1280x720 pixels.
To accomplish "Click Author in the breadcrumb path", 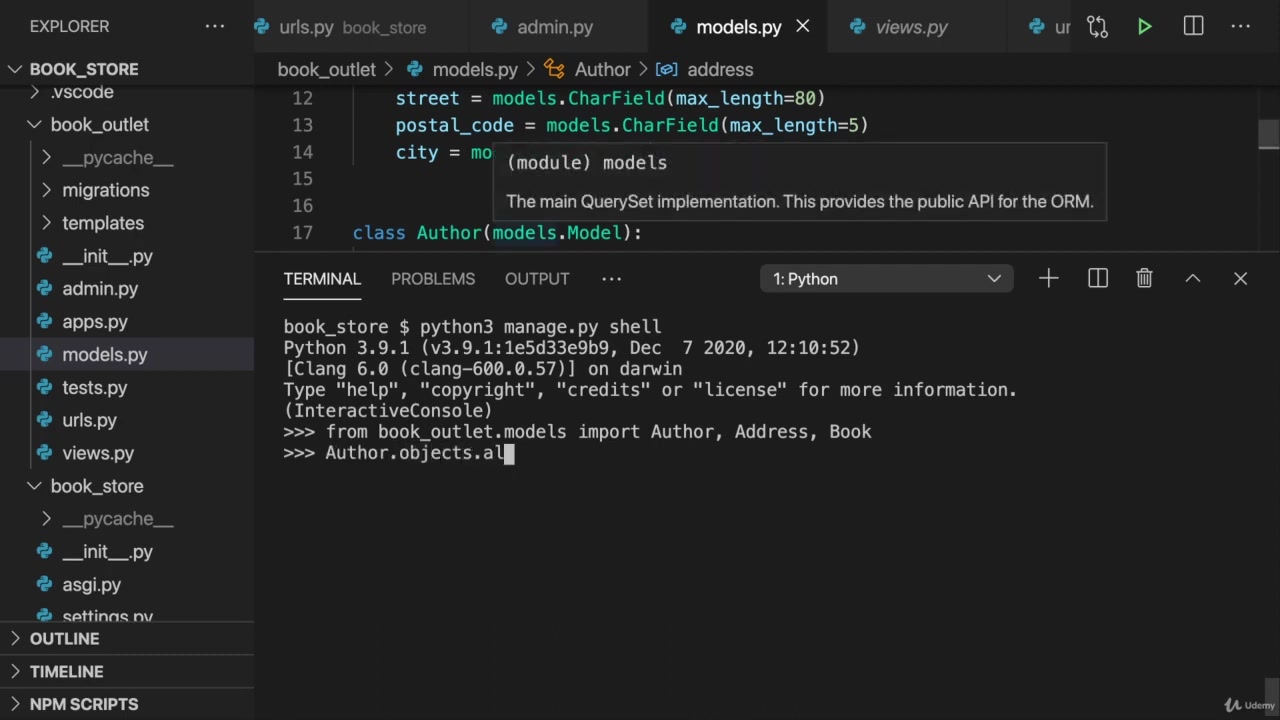I will click(602, 69).
